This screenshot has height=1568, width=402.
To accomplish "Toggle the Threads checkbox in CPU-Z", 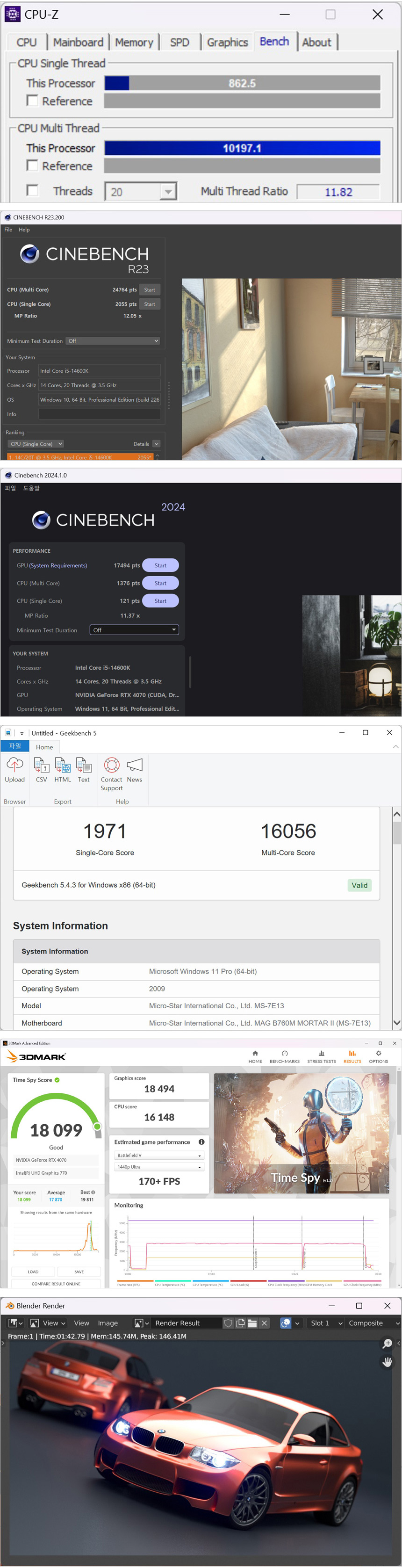I will (x=33, y=190).
